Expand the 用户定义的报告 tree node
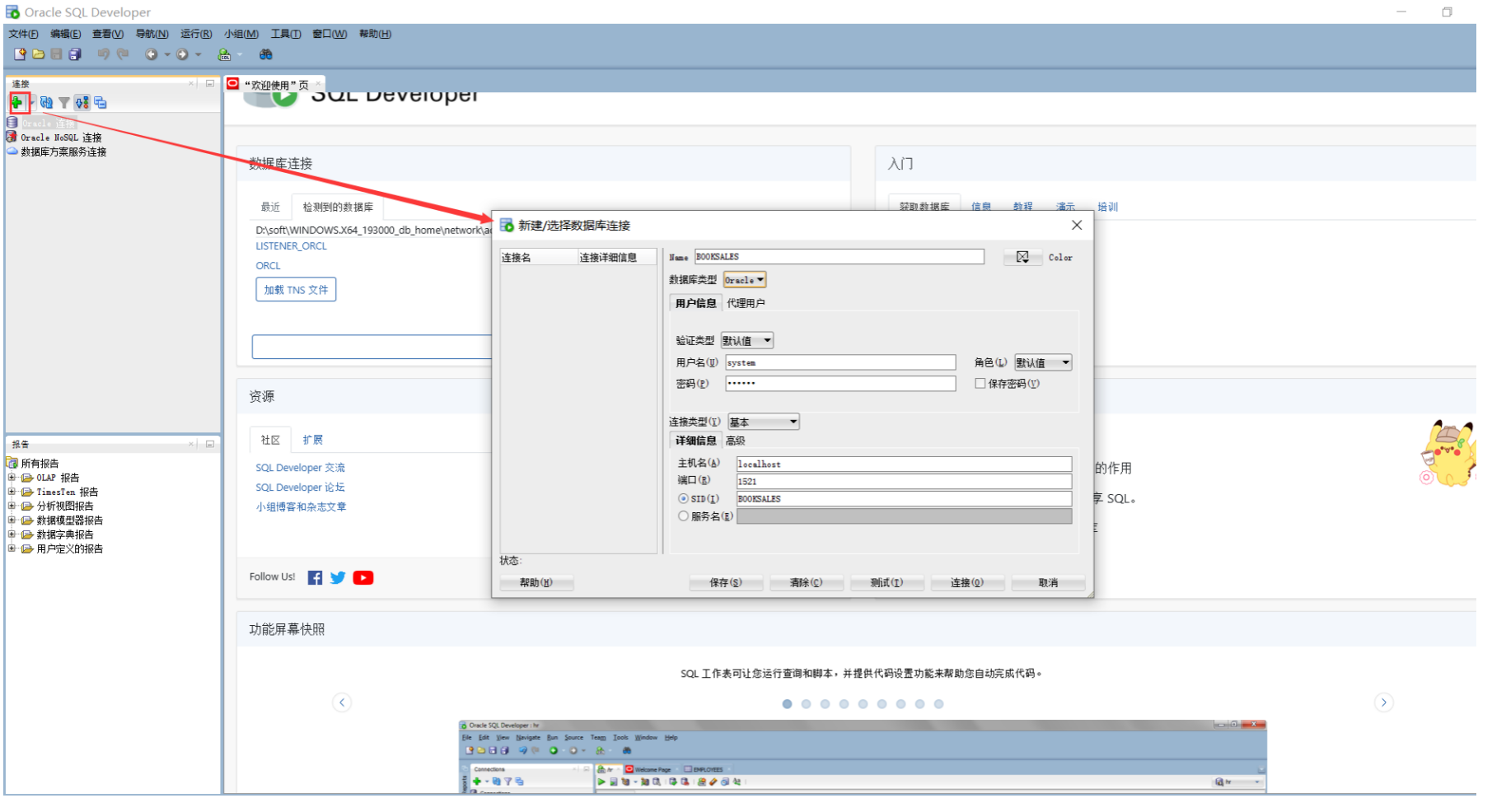This screenshot has height=812, width=1506. click(12, 548)
